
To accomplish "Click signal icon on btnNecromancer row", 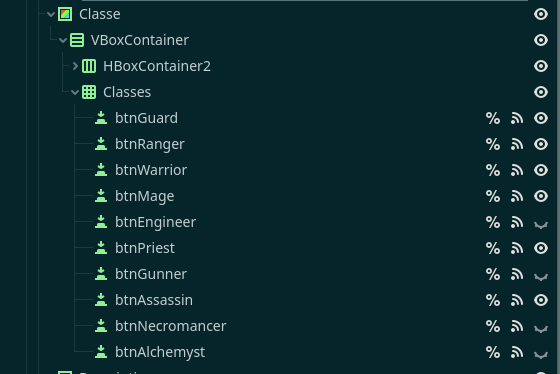I will (x=517, y=326).
